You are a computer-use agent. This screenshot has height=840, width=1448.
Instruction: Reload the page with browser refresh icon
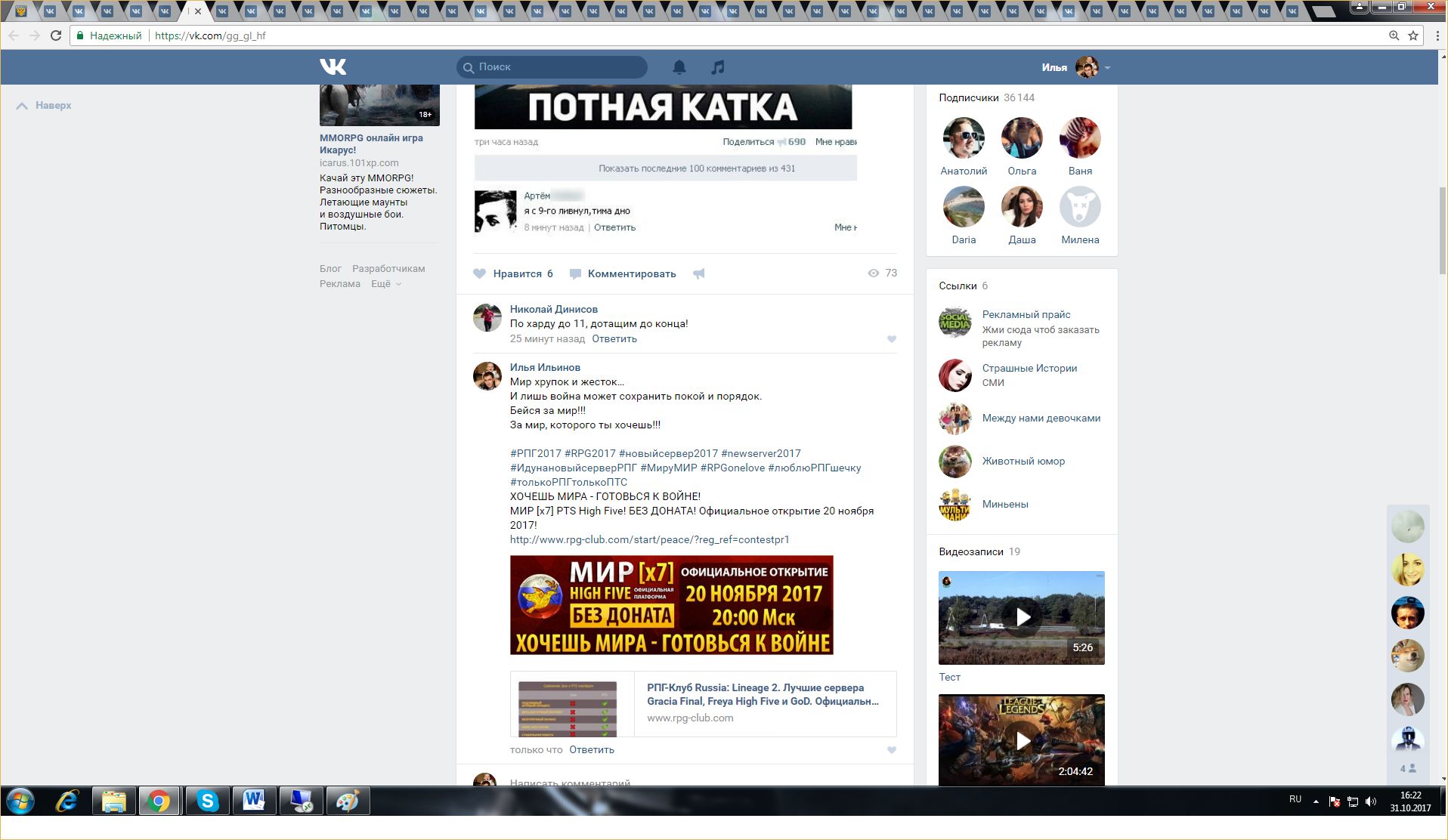click(x=56, y=36)
